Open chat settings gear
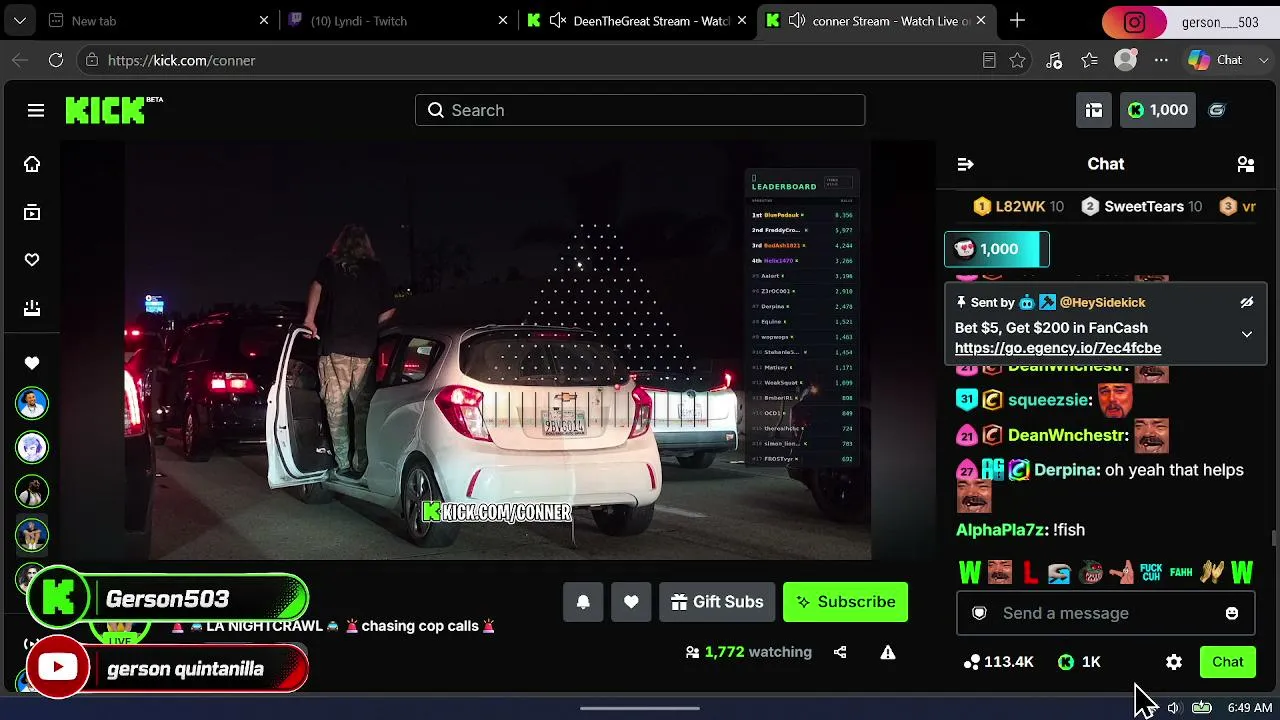 pos(1174,662)
